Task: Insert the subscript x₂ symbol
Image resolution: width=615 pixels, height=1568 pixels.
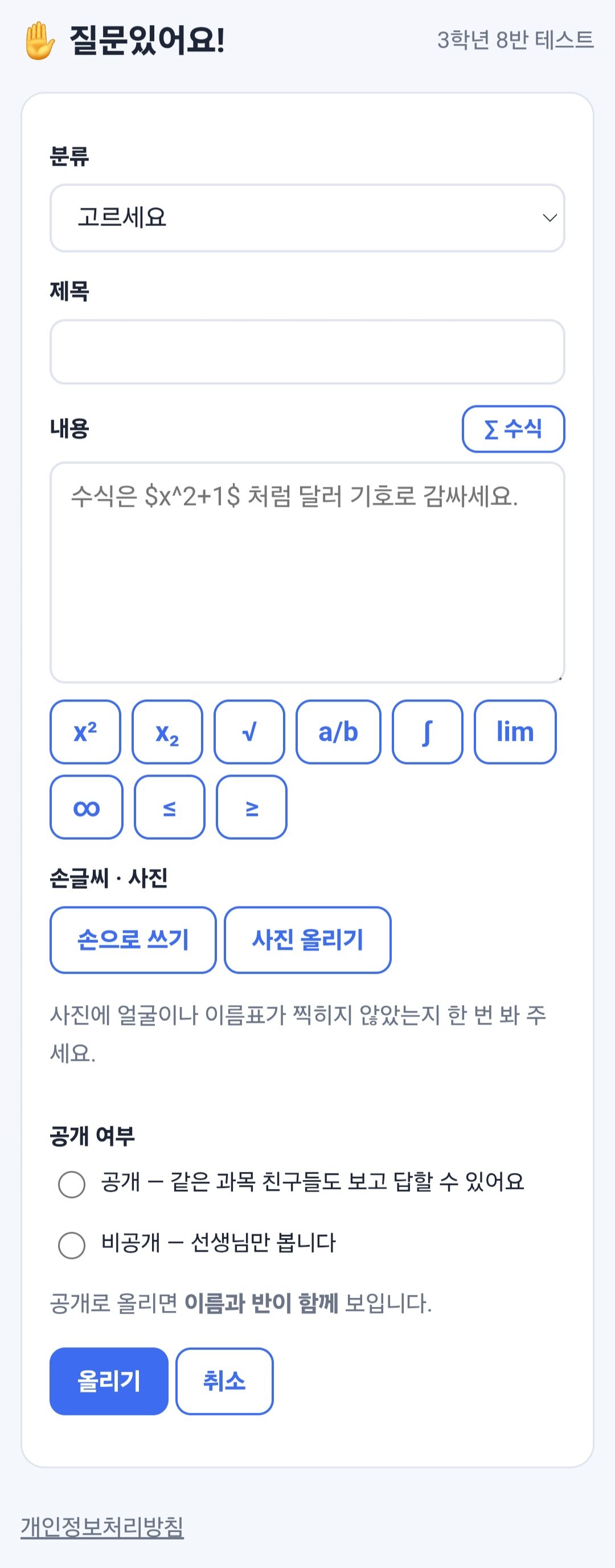Action: point(167,732)
